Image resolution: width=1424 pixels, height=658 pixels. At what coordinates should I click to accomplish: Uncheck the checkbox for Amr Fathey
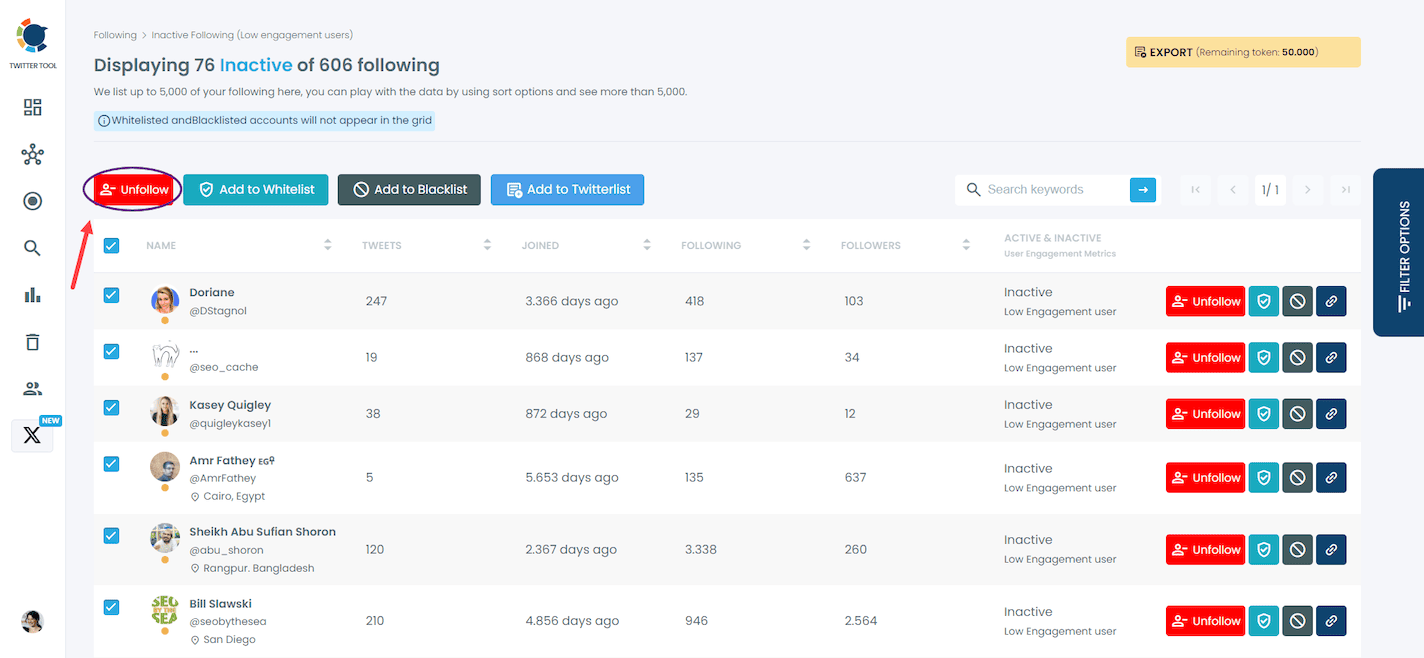[x=111, y=464]
